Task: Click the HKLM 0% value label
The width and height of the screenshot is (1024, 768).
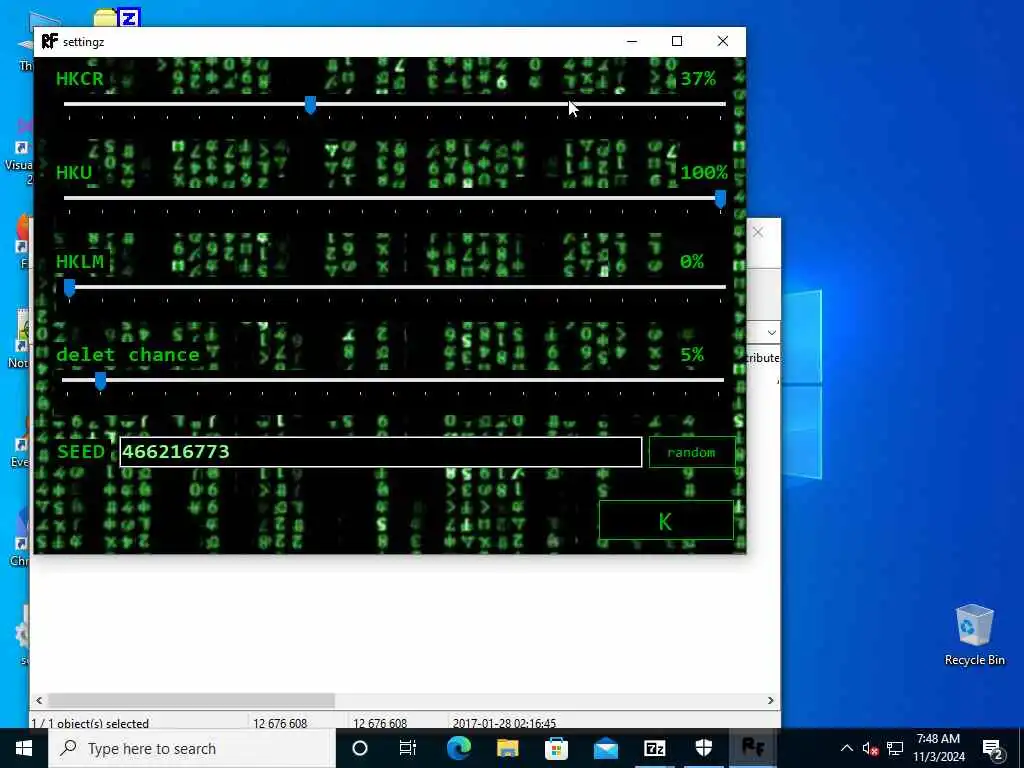Action: pyautogui.click(x=692, y=262)
